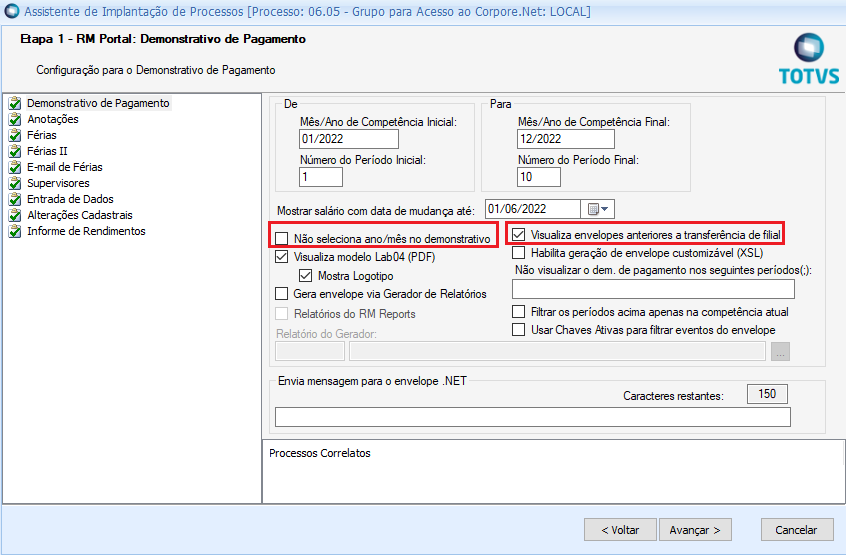Screen dimensions: 846x555
Task: Enable Usar Chaves Ativas para filtrar eventos
Action: coord(518,330)
